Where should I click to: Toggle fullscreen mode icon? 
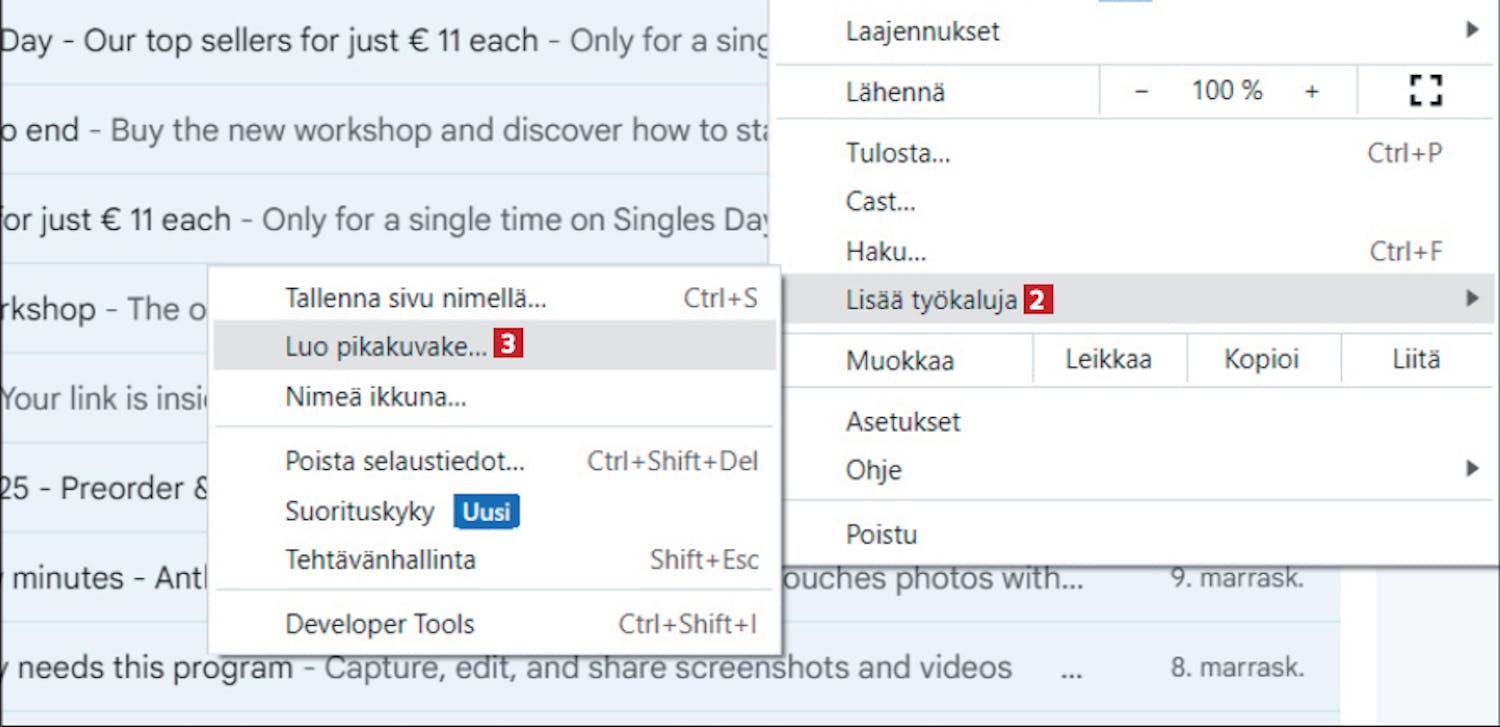pos(1425,91)
